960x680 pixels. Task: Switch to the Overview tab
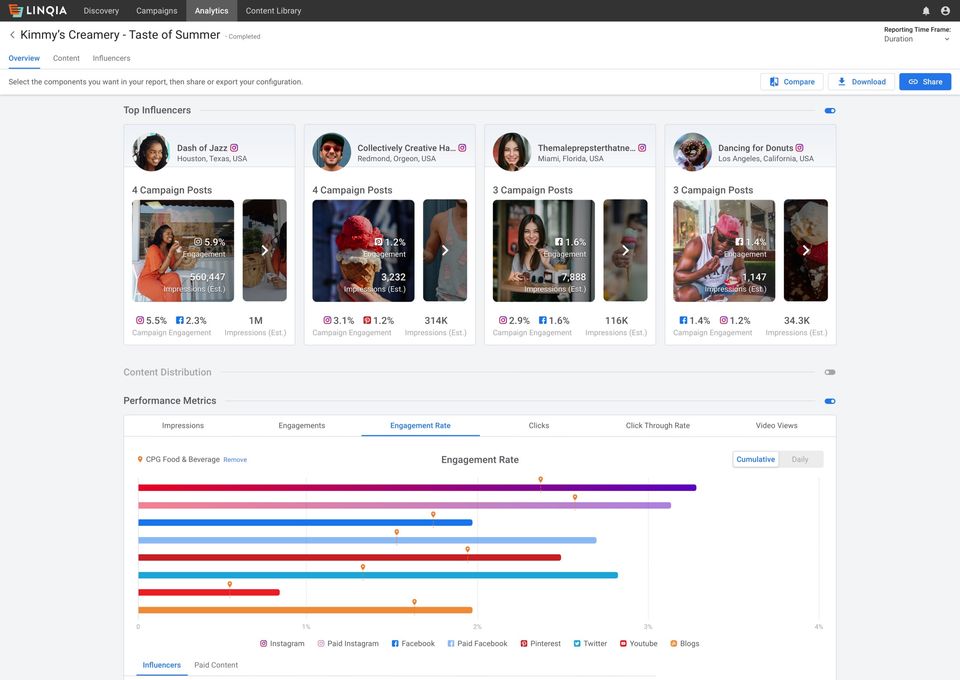[x=24, y=58]
